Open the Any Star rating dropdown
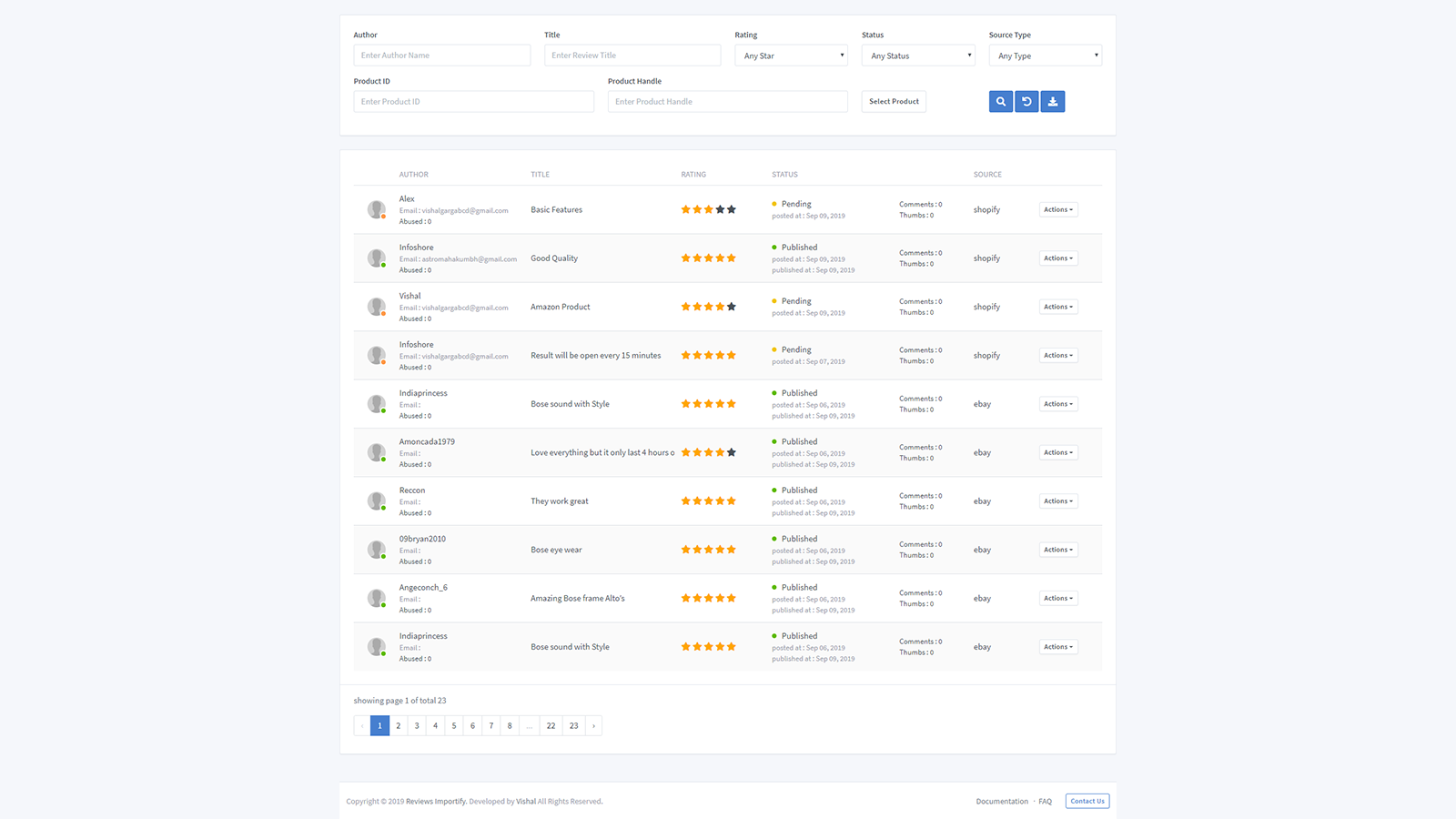 click(x=790, y=56)
